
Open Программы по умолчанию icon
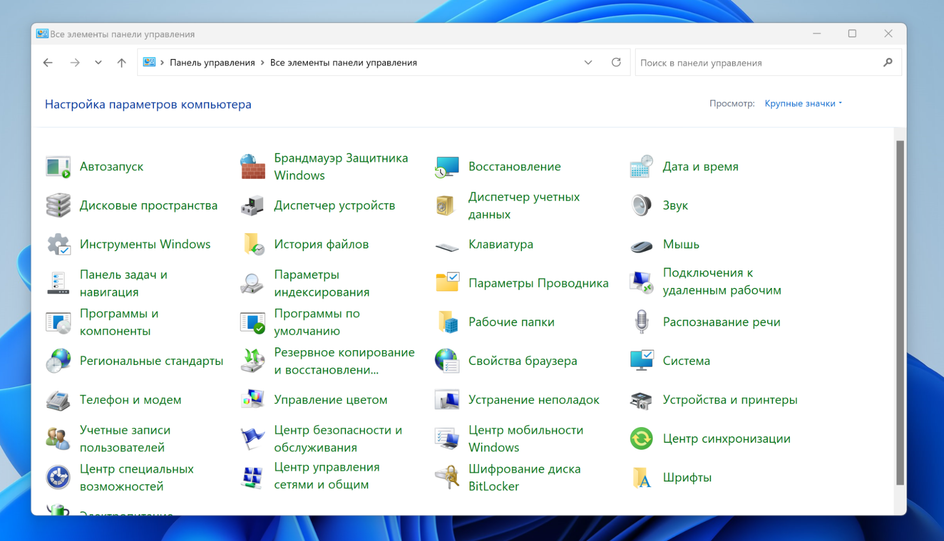[x=252, y=322]
